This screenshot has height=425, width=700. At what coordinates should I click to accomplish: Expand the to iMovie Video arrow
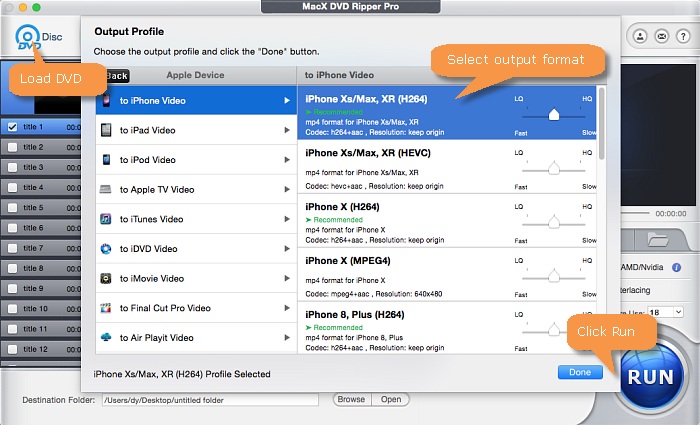pos(287,278)
